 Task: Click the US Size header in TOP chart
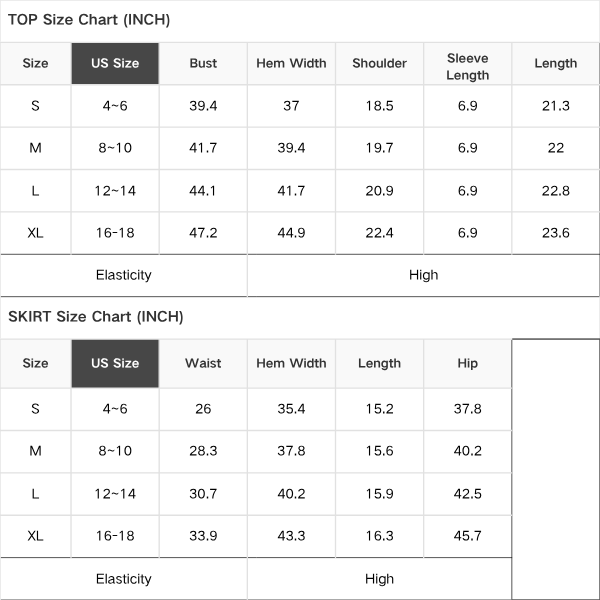click(115, 63)
